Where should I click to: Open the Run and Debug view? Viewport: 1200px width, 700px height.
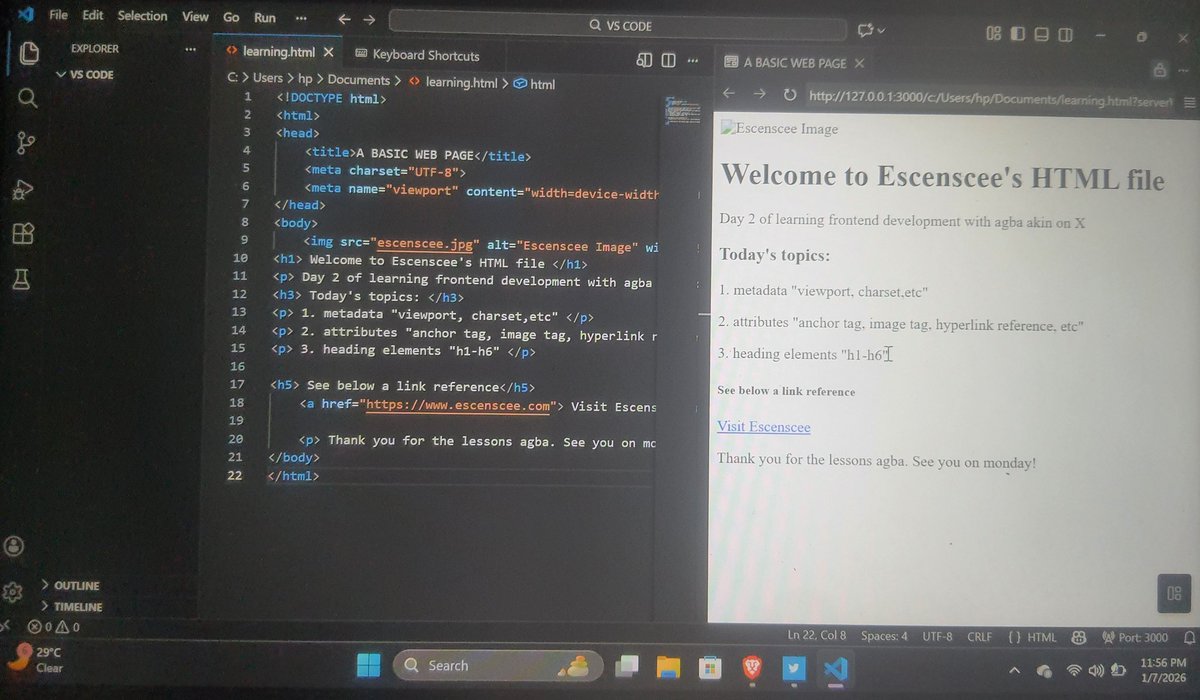click(24, 189)
